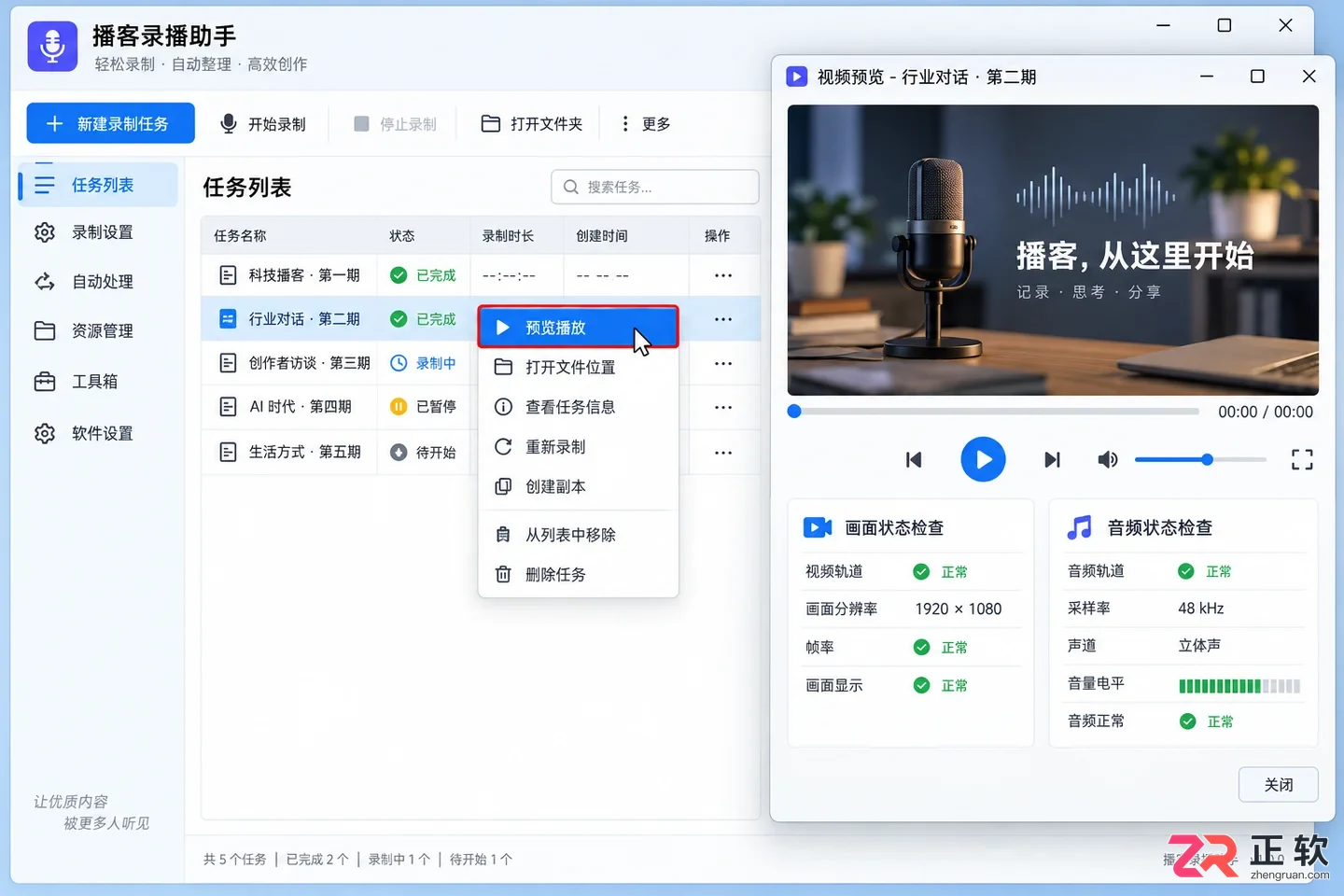
Task: Click the 待开始 status icon
Action: coord(399,452)
